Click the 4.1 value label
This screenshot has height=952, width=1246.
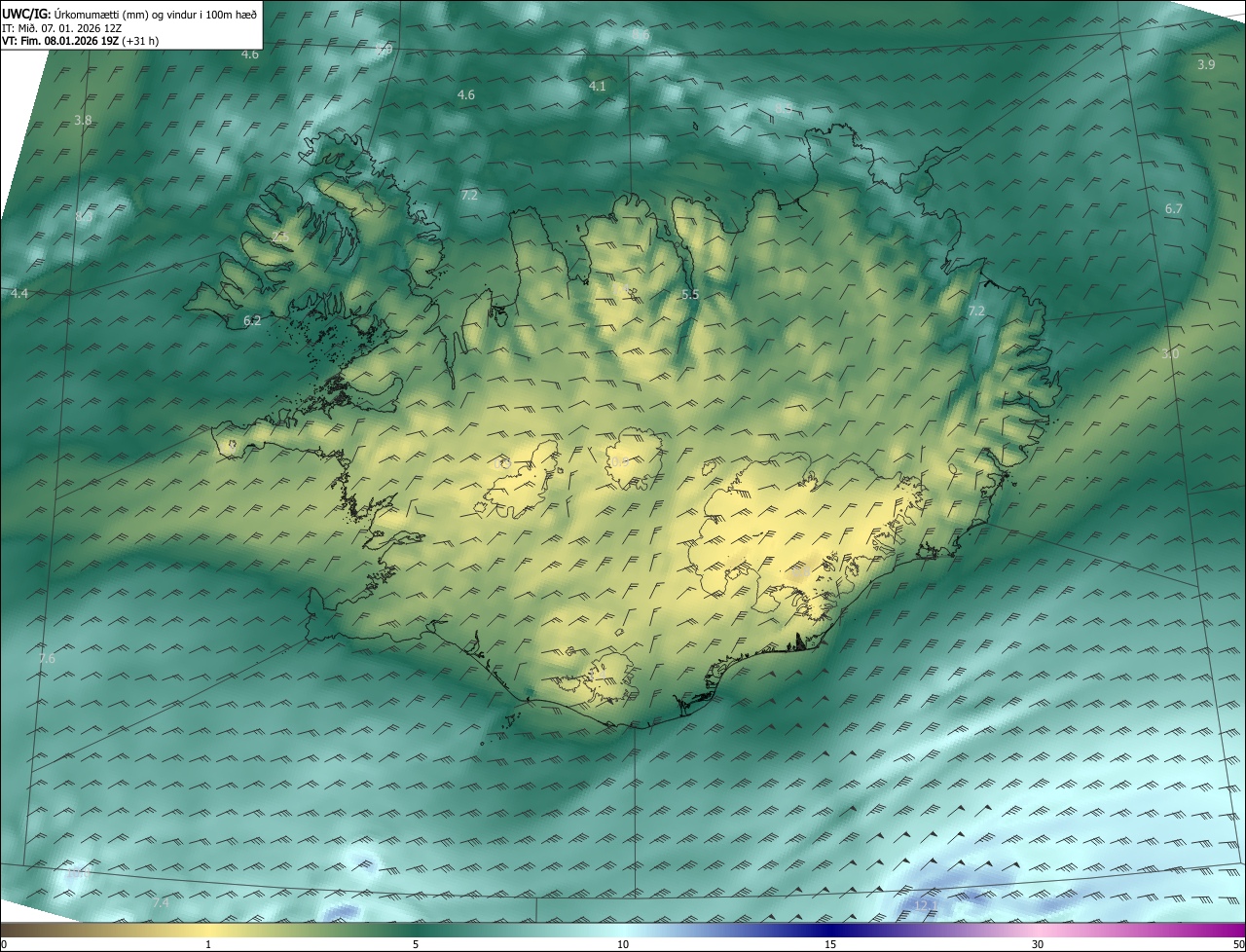[597, 86]
